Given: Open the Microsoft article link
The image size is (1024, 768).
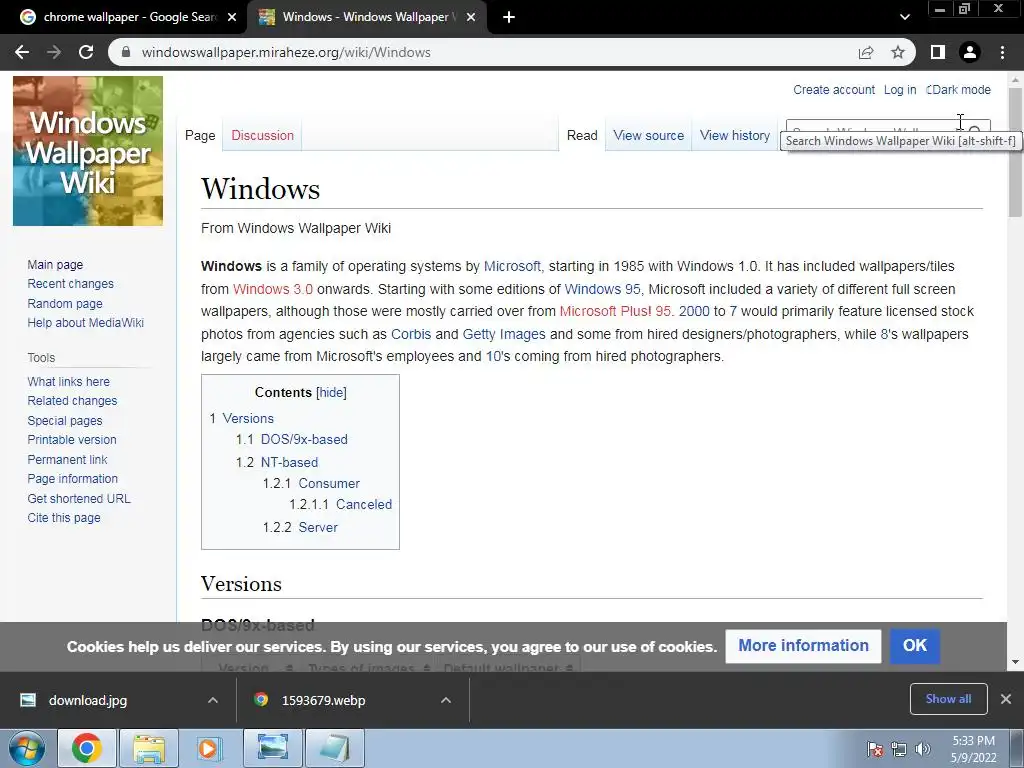Looking at the screenshot, I should tap(512, 266).
